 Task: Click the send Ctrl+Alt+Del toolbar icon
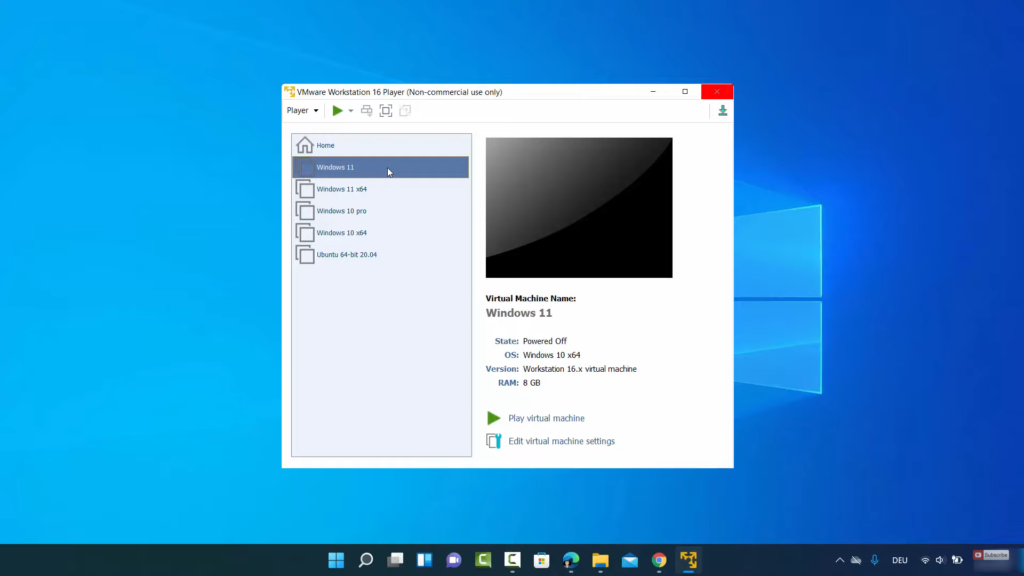pos(367,111)
